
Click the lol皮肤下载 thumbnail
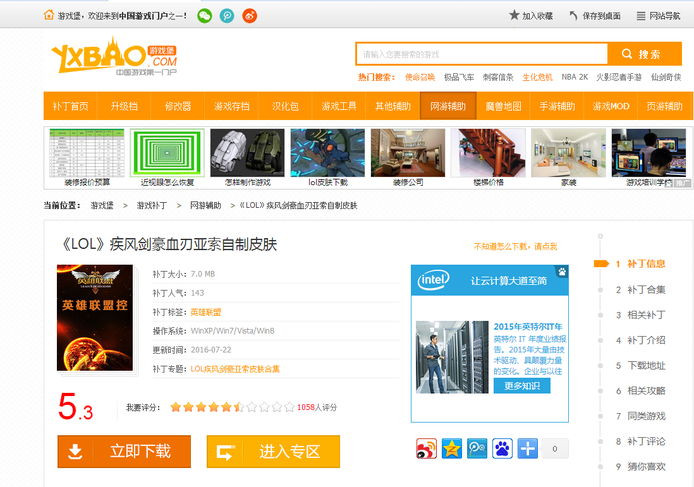(x=328, y=153)
